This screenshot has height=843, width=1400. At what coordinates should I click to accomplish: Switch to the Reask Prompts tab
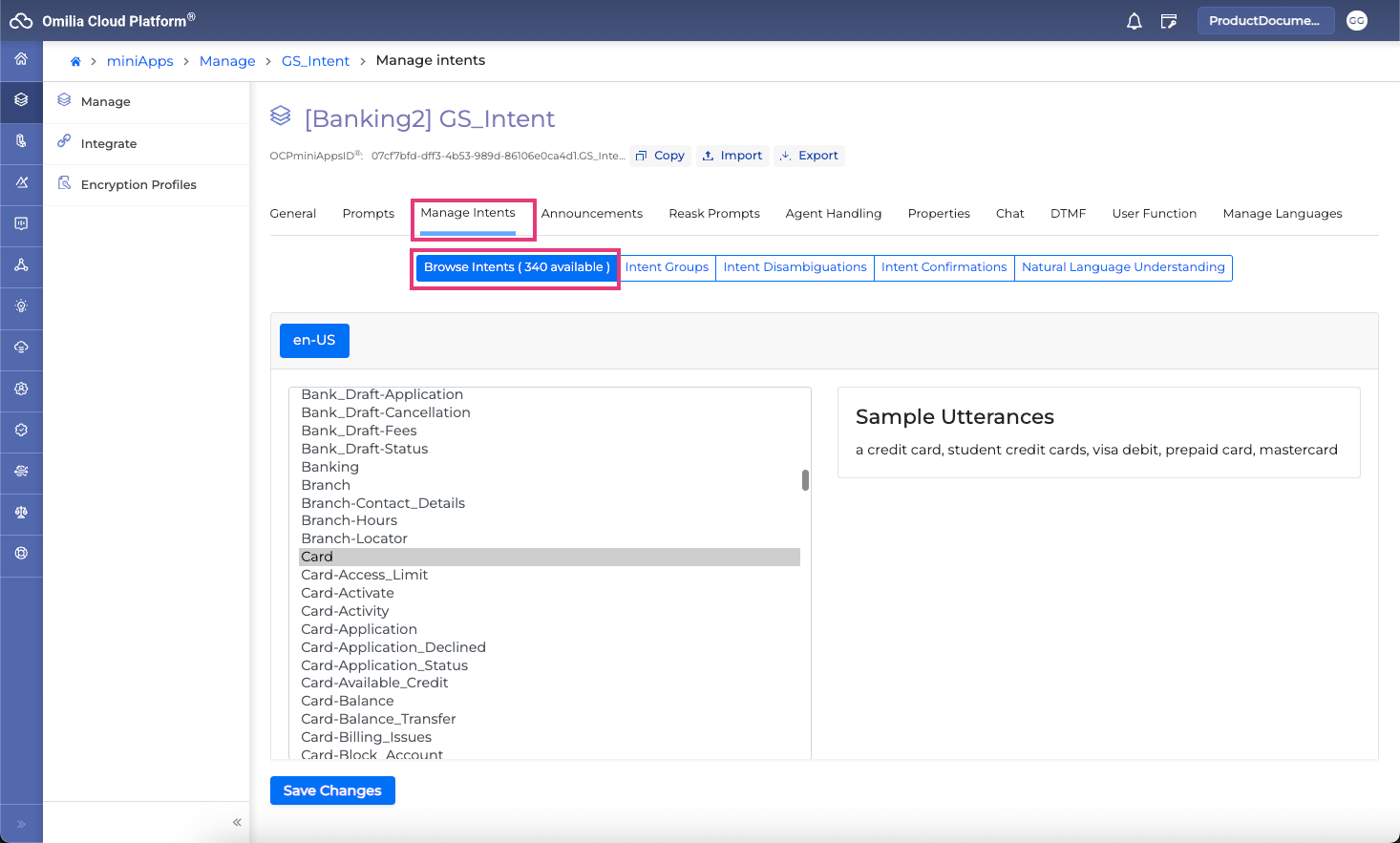pyautogui.click(x=713, y=214)
